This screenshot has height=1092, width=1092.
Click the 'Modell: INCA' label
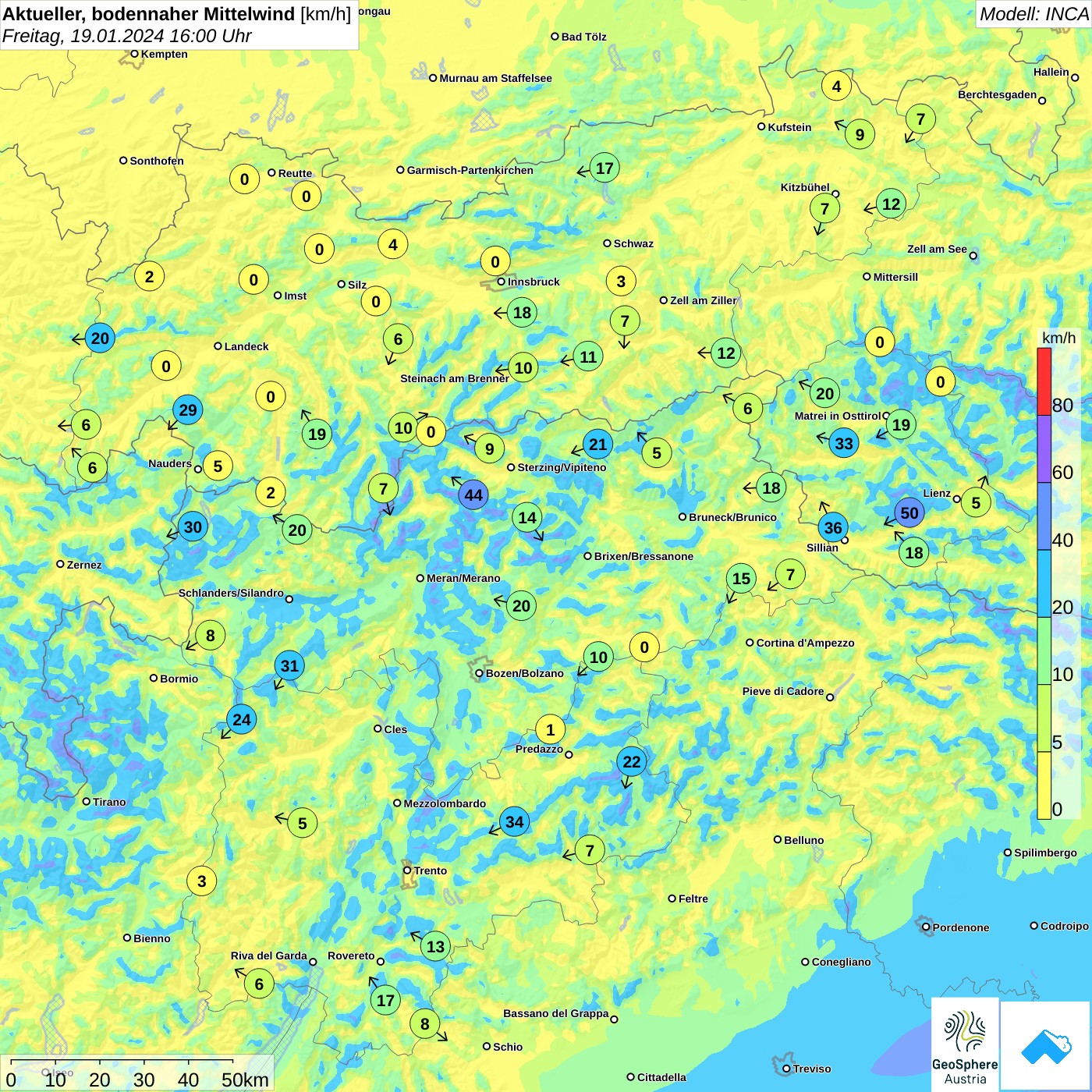click(x=1033, y=14)
